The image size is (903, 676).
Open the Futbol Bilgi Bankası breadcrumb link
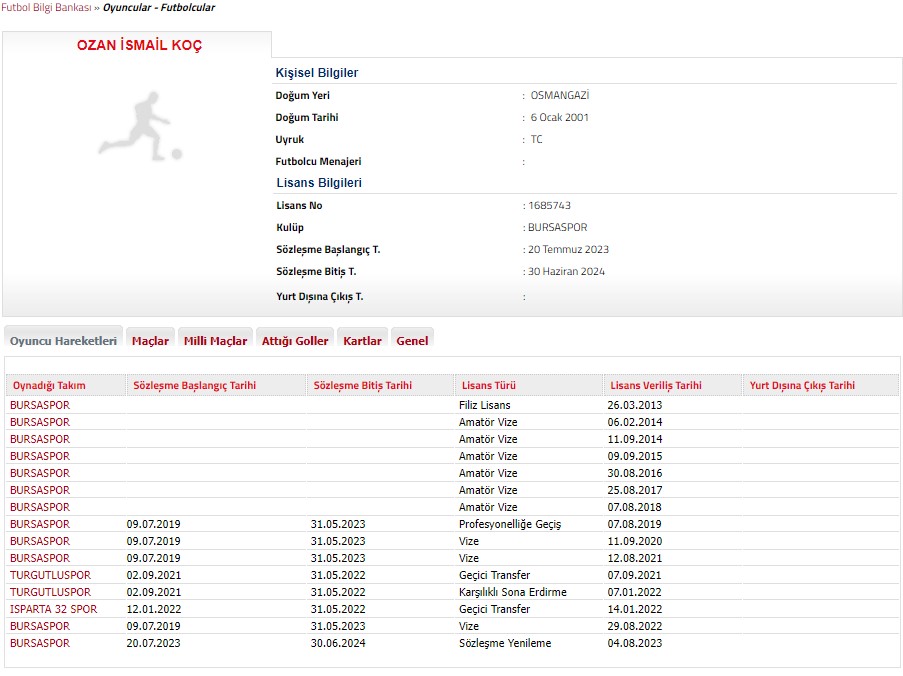[x=46, y=8]
